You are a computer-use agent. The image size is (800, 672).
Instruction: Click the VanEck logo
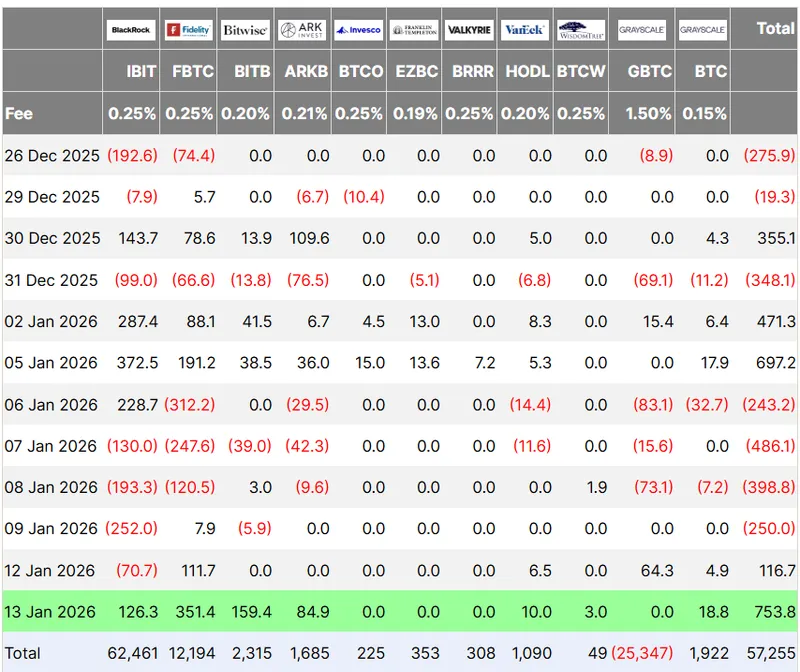click(525, 30)
